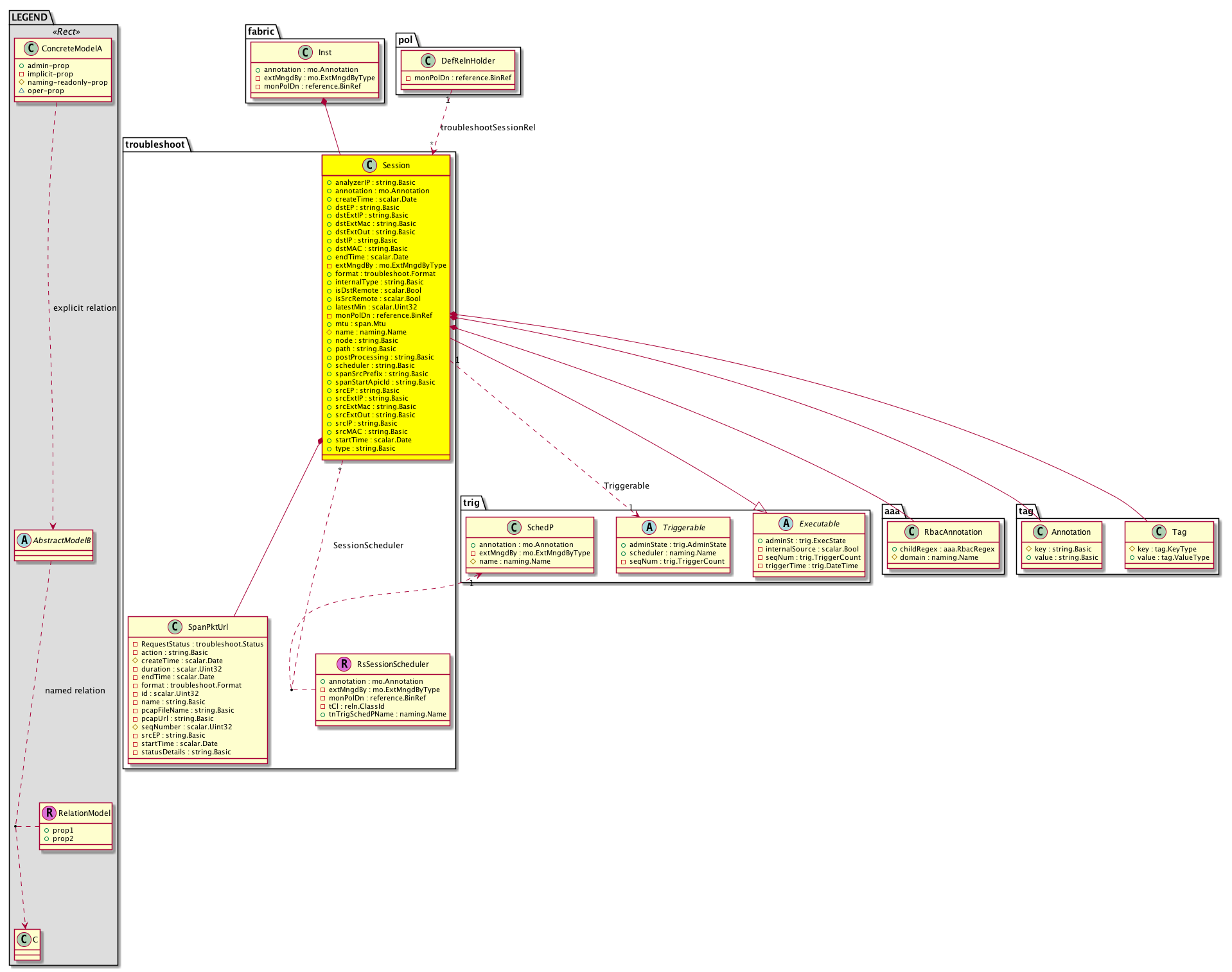
Task: Click the C icon beside DefRelnHolder
Action: click(428, 61)
